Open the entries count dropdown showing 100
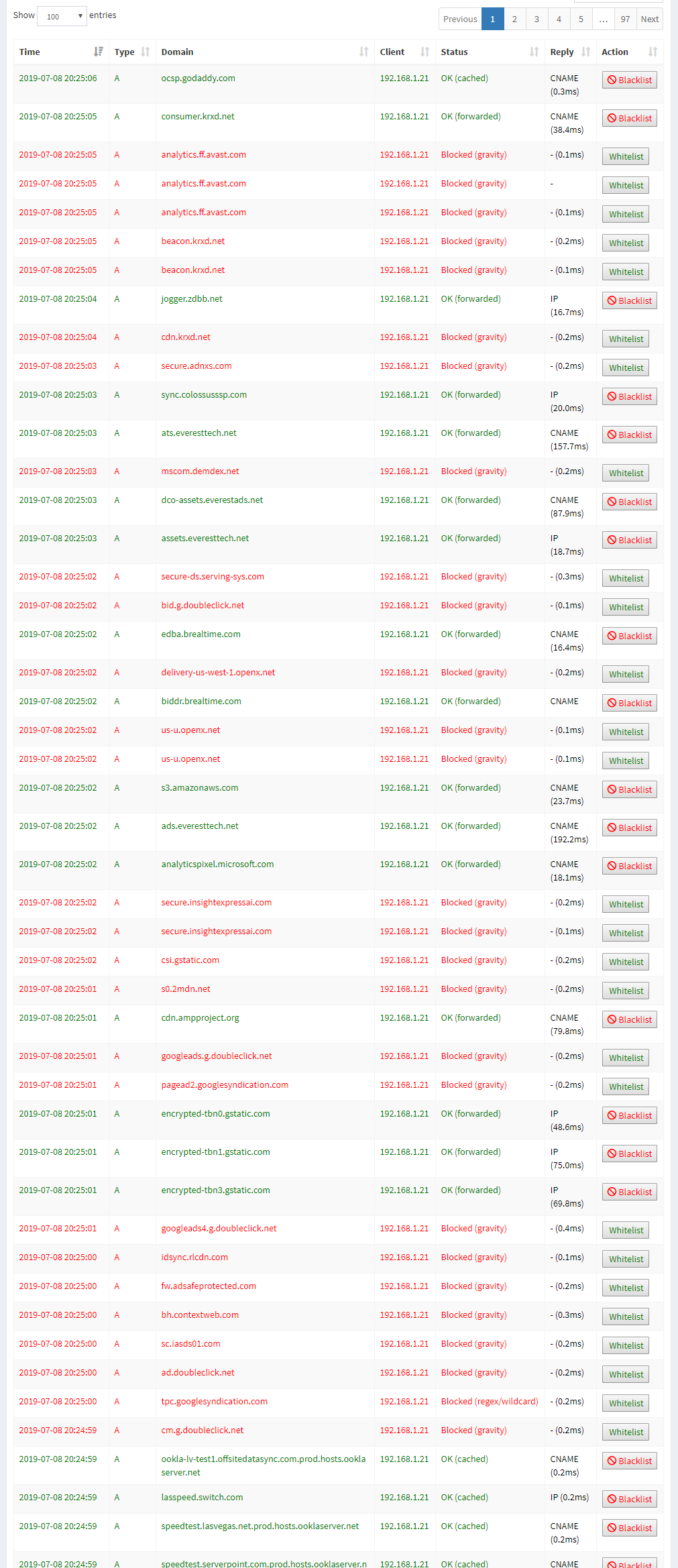This screenshot has height=1568, width=678. [x=62, y=16]
